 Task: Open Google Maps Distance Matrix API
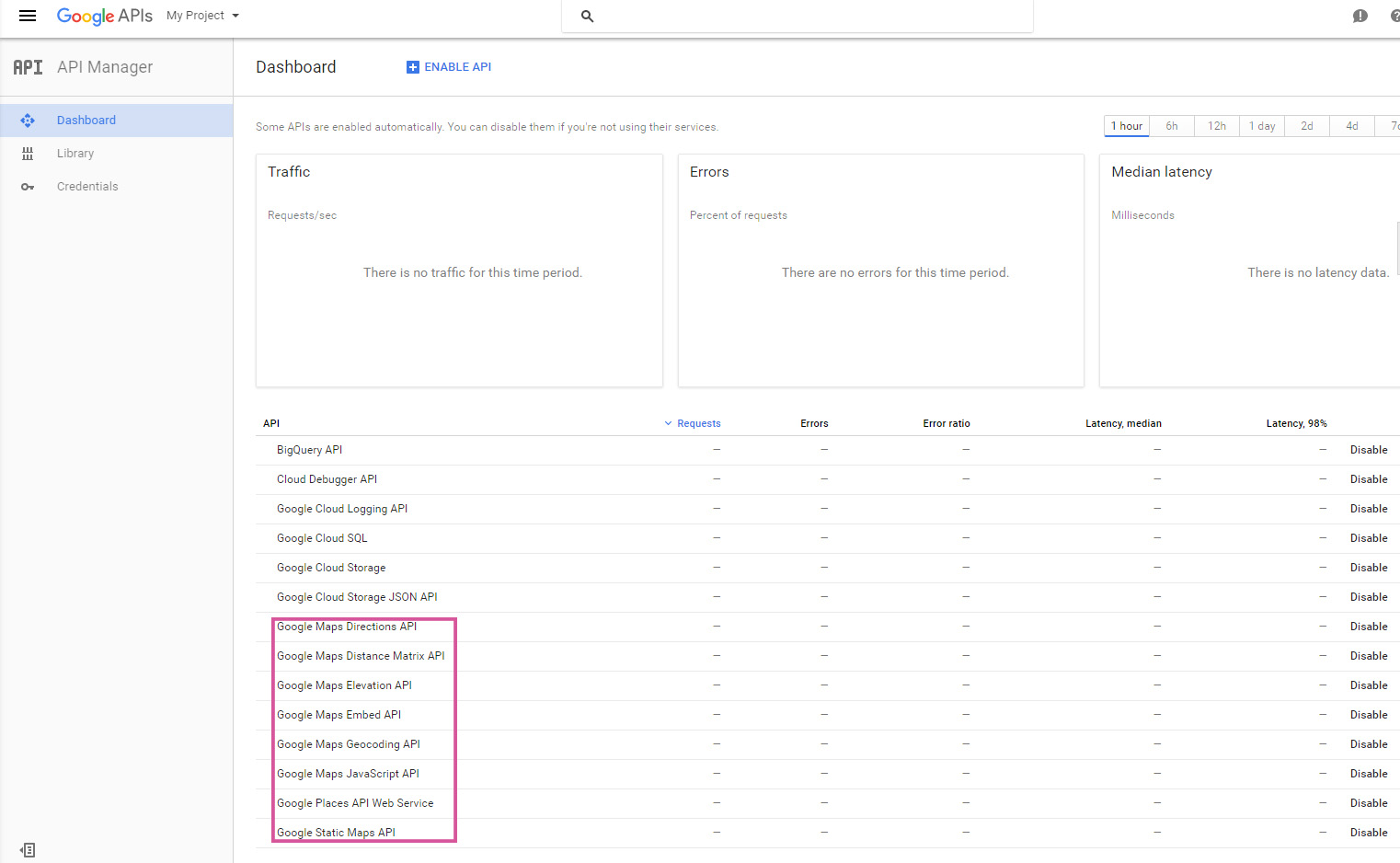tap(361, 656)
